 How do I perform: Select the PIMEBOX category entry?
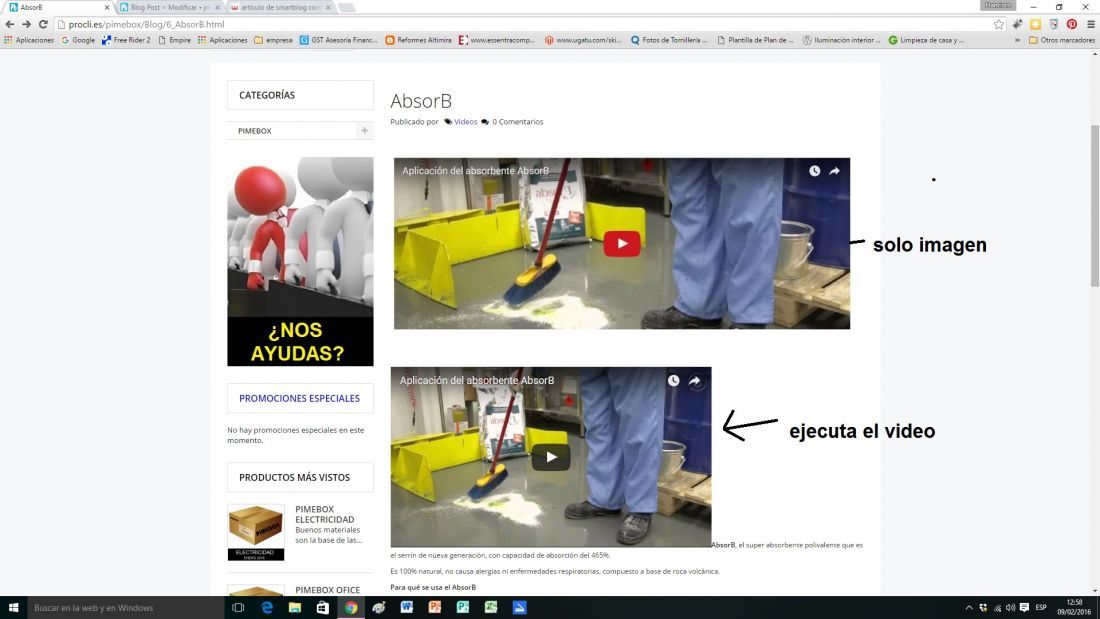[255, 131]
